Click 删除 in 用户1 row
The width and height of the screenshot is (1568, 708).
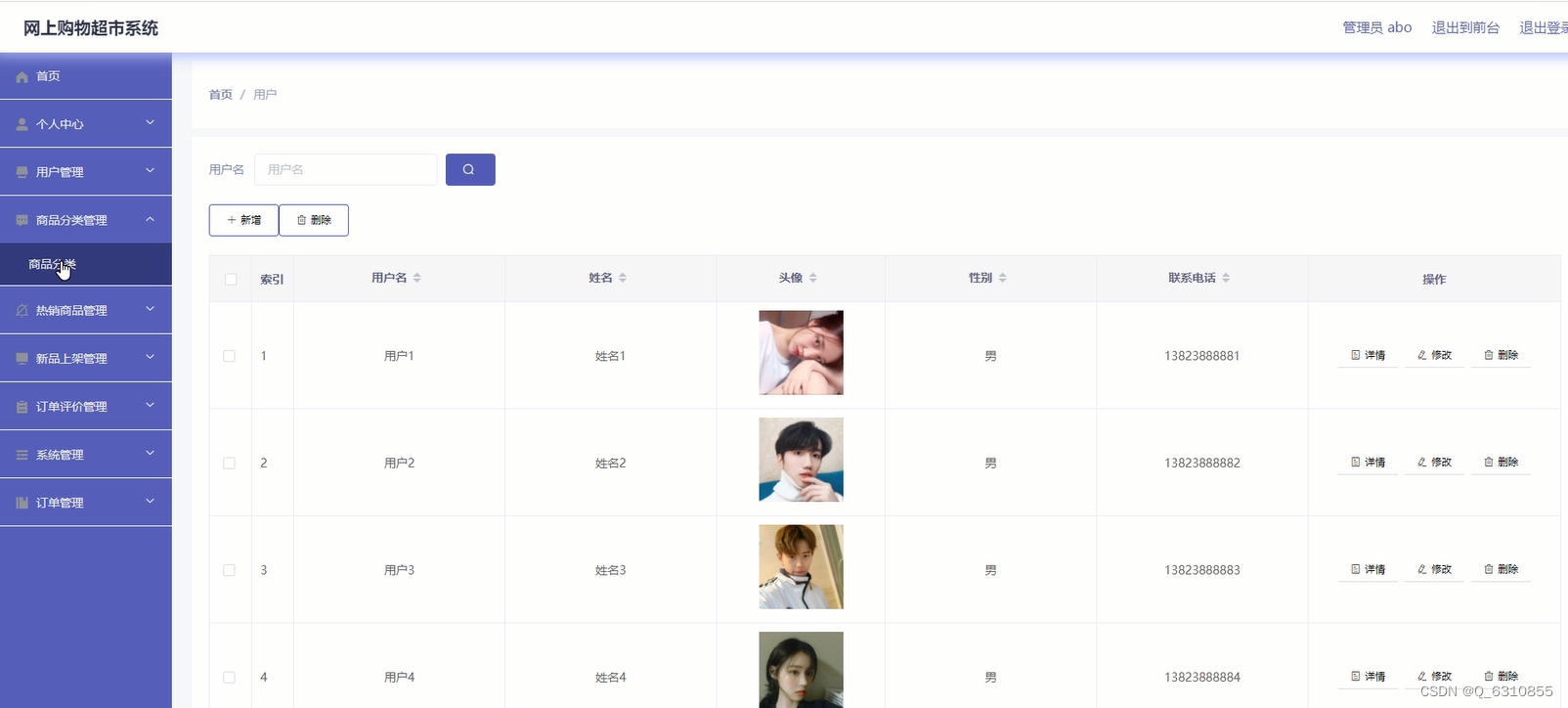[x=1501, y=355]
